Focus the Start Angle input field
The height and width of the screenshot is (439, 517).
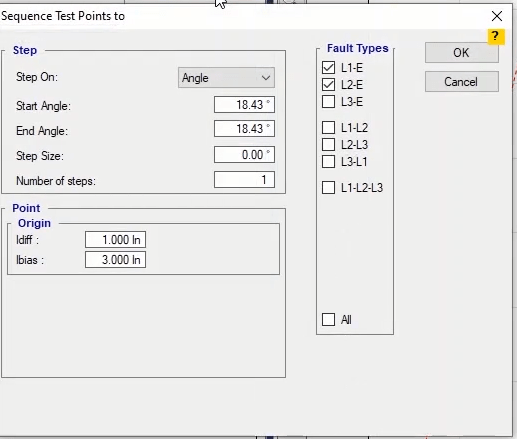tap(244, 105)
